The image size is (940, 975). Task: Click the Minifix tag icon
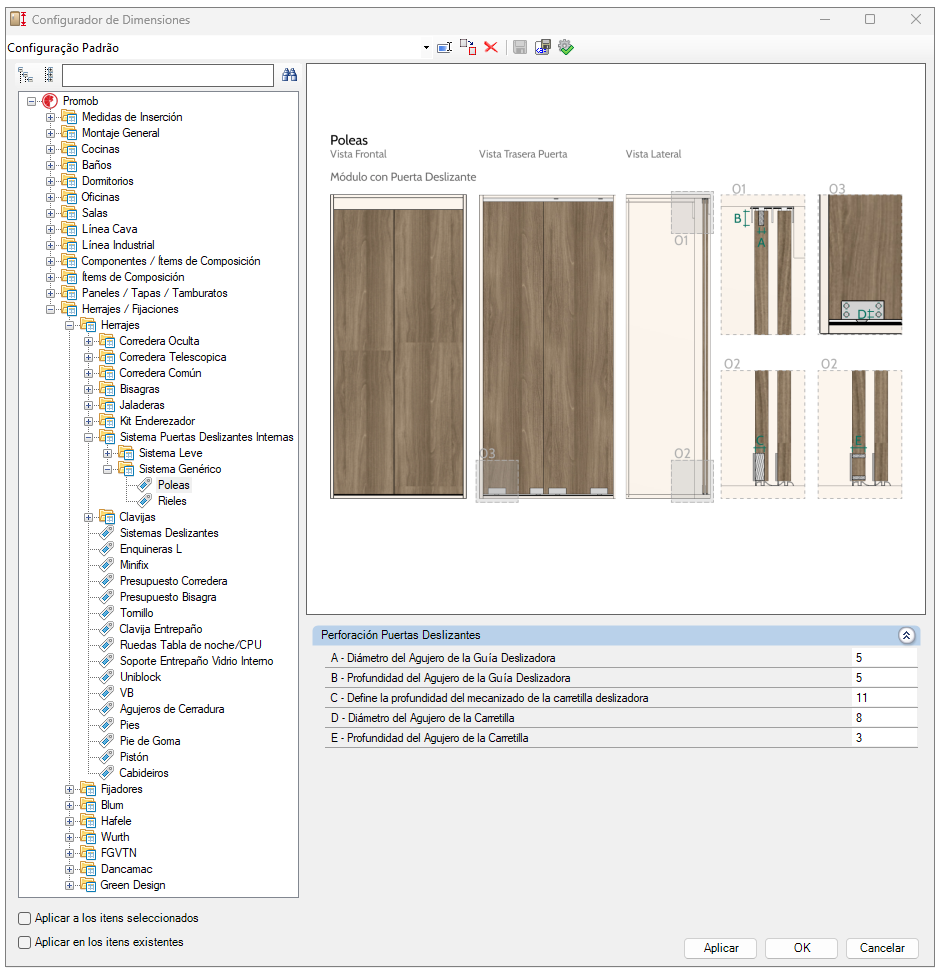(x=107, y=565)
